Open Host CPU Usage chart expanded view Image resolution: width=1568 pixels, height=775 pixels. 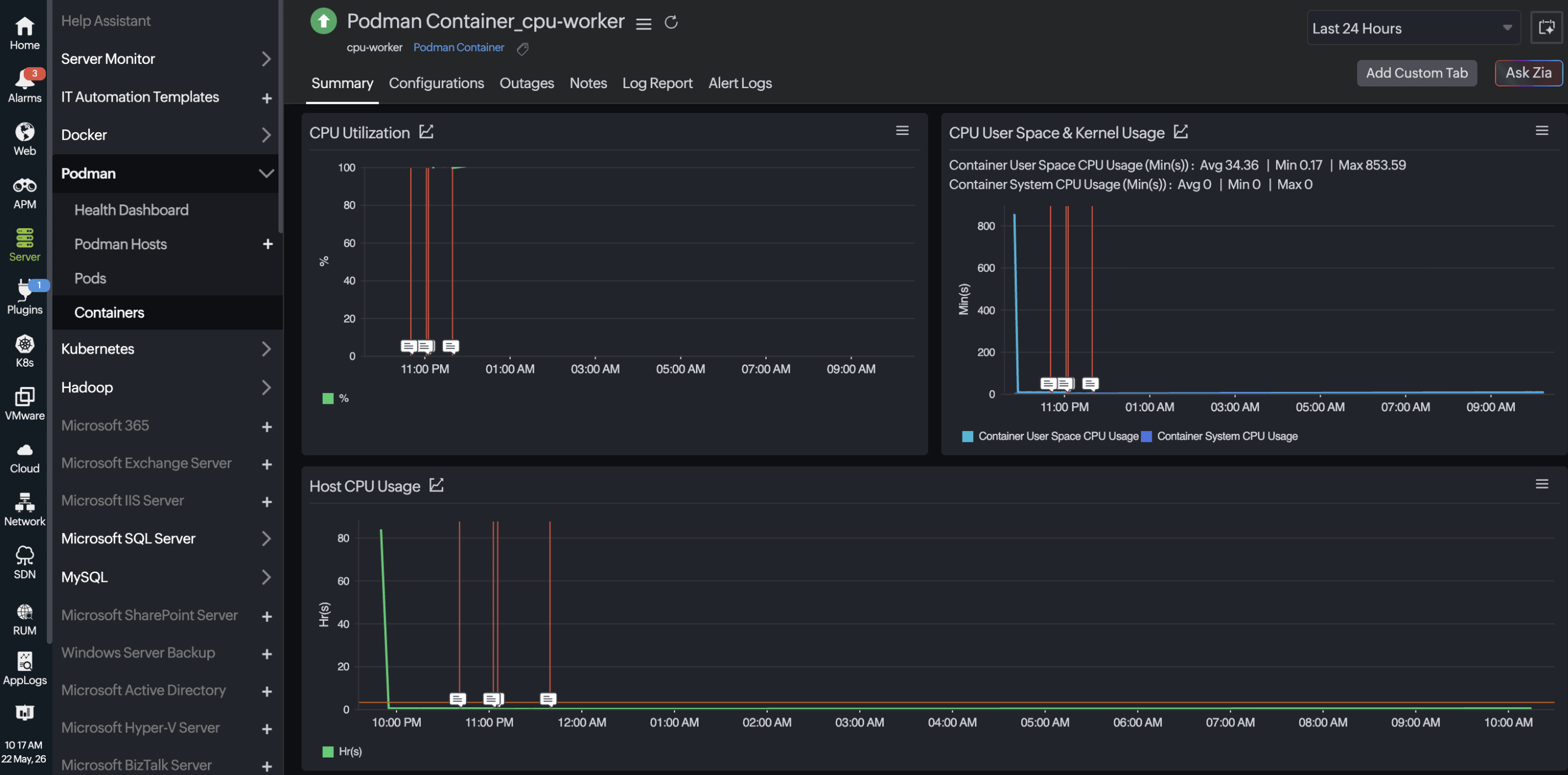pyautogui.click(x=437, y=485)
